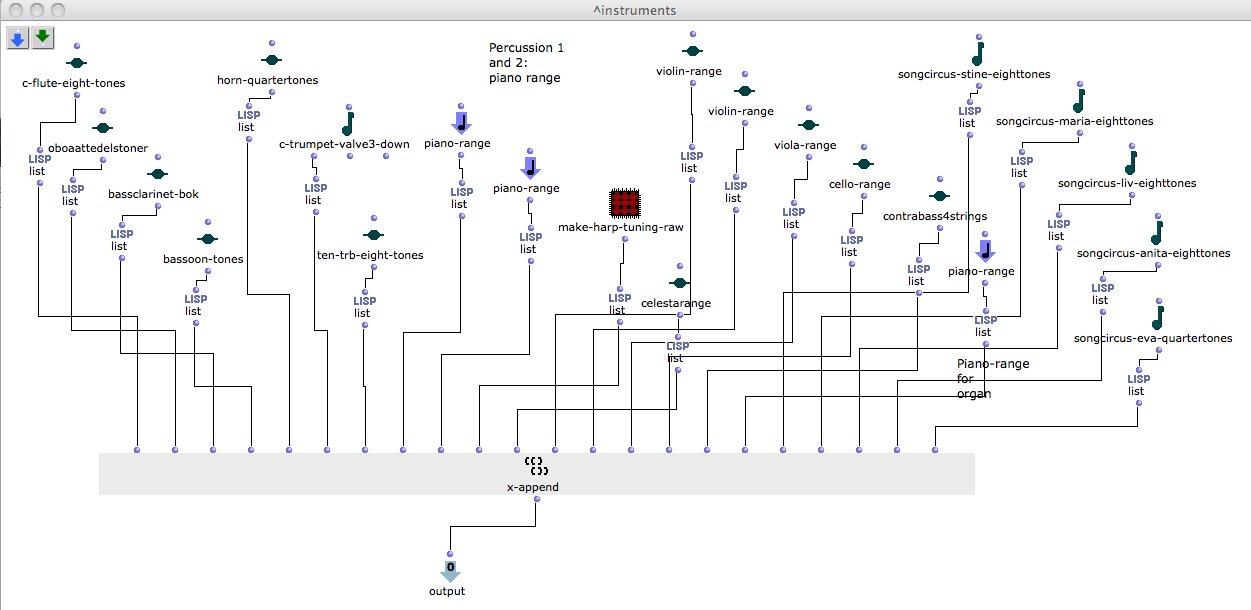Select the c-flute-eight-tones chord icon
The image size is (1251, 610).
click(x=78, y=64)
